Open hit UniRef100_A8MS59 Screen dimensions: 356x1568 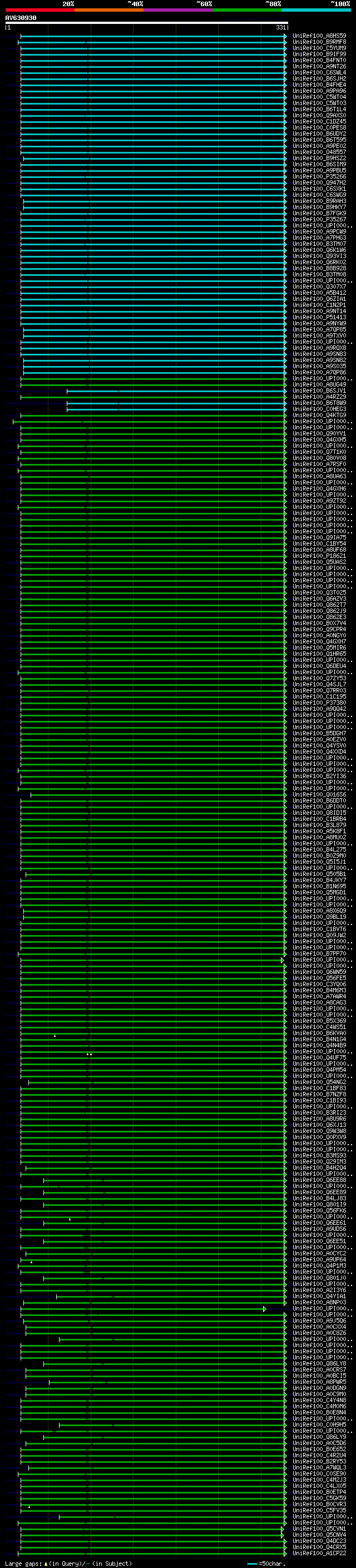point(319,36)
